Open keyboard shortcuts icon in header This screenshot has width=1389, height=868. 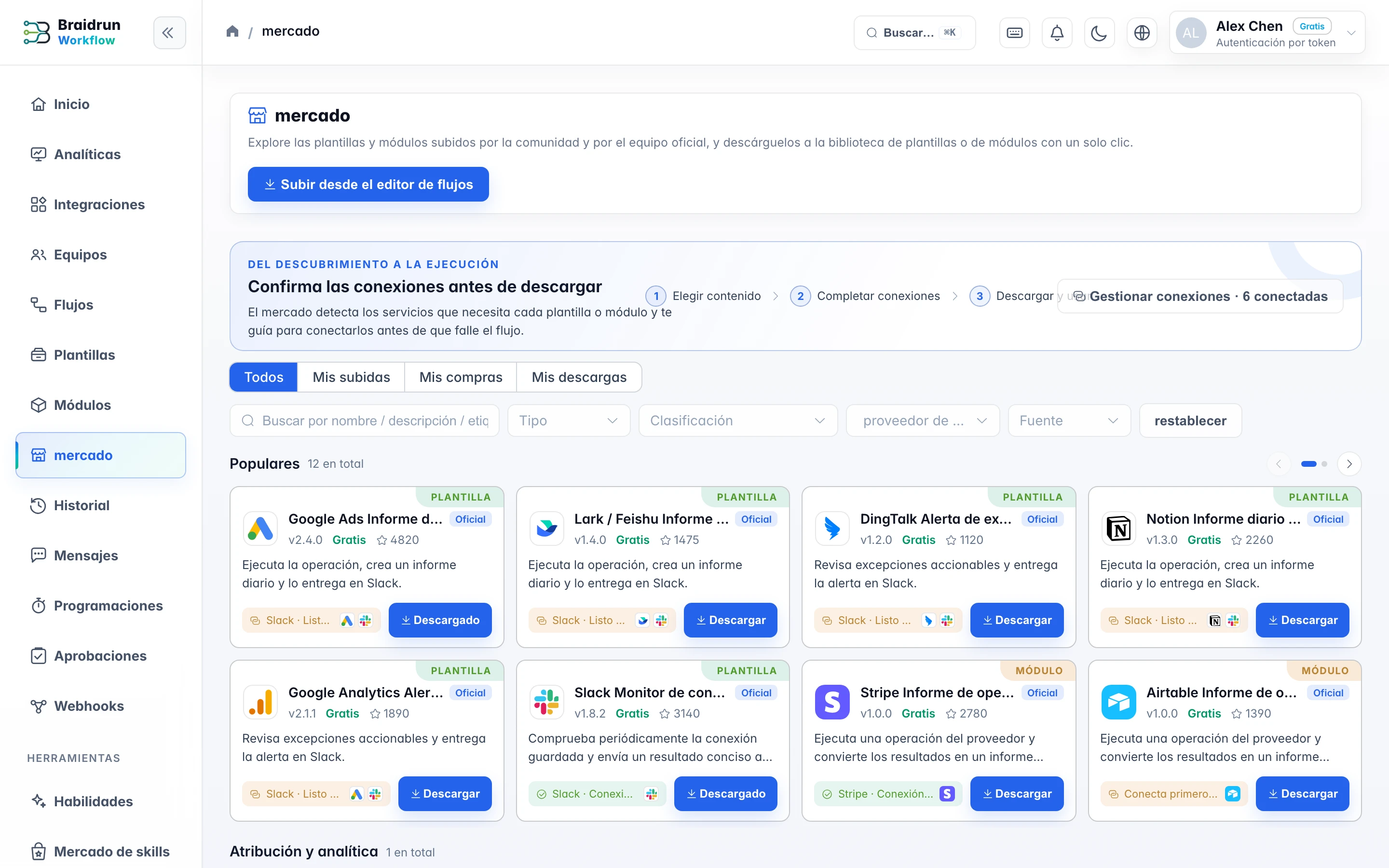(x=1014, y=33)
